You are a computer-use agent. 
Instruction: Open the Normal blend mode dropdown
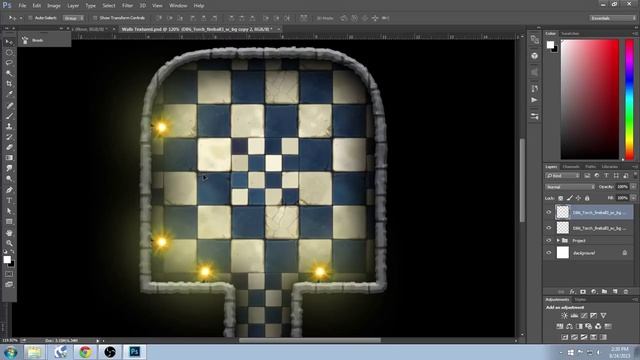[570, 187]
